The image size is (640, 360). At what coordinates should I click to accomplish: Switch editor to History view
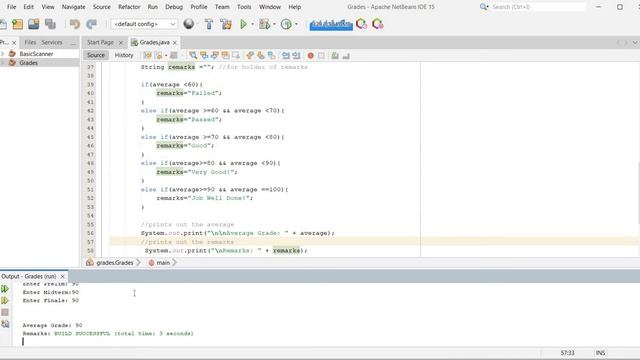[124, 55]
